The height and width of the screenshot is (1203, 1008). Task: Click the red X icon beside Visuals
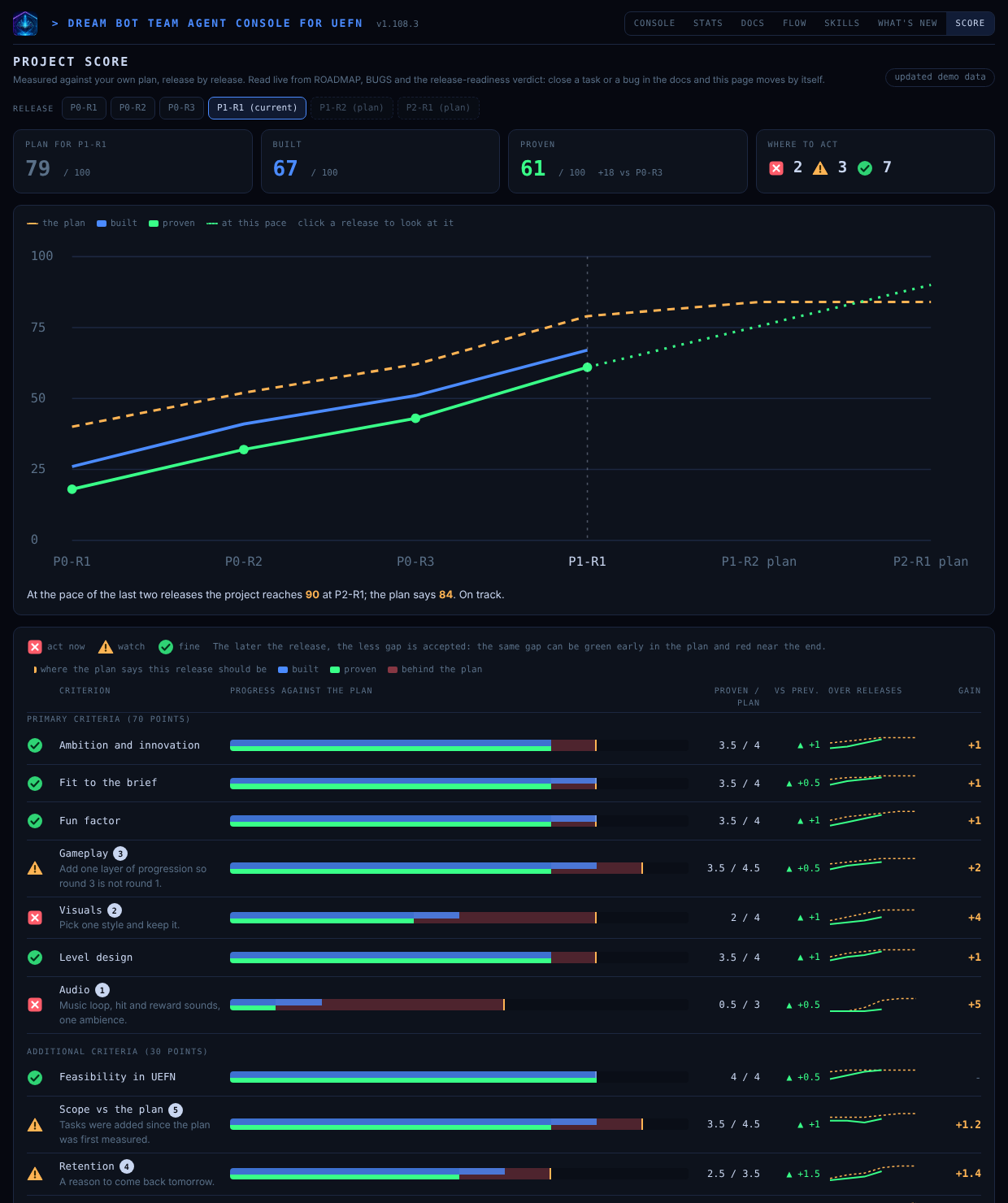pyautogui.click(x=35, y=918)
